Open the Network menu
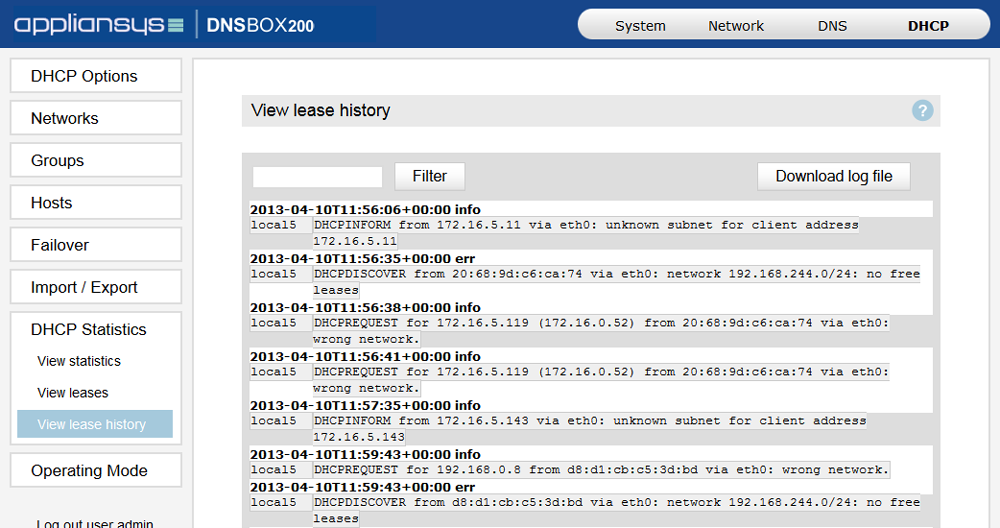The image size is (1000, 528). [735, 26]
